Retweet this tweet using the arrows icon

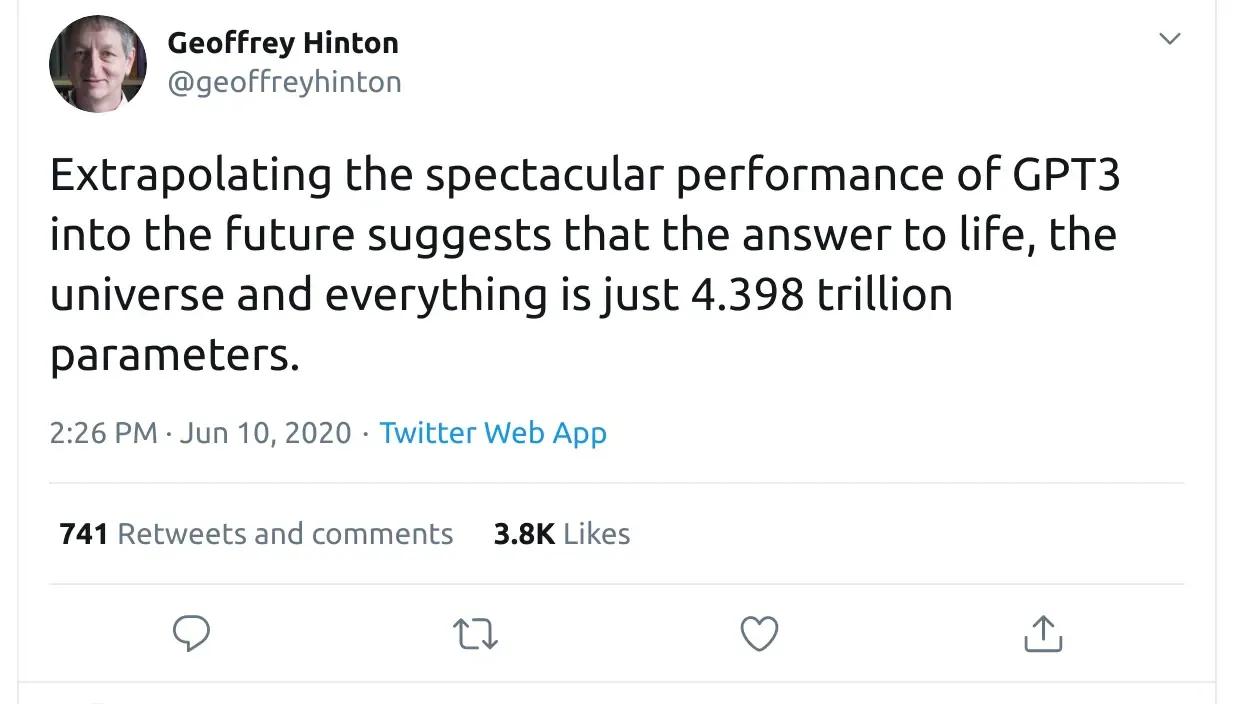475,634
